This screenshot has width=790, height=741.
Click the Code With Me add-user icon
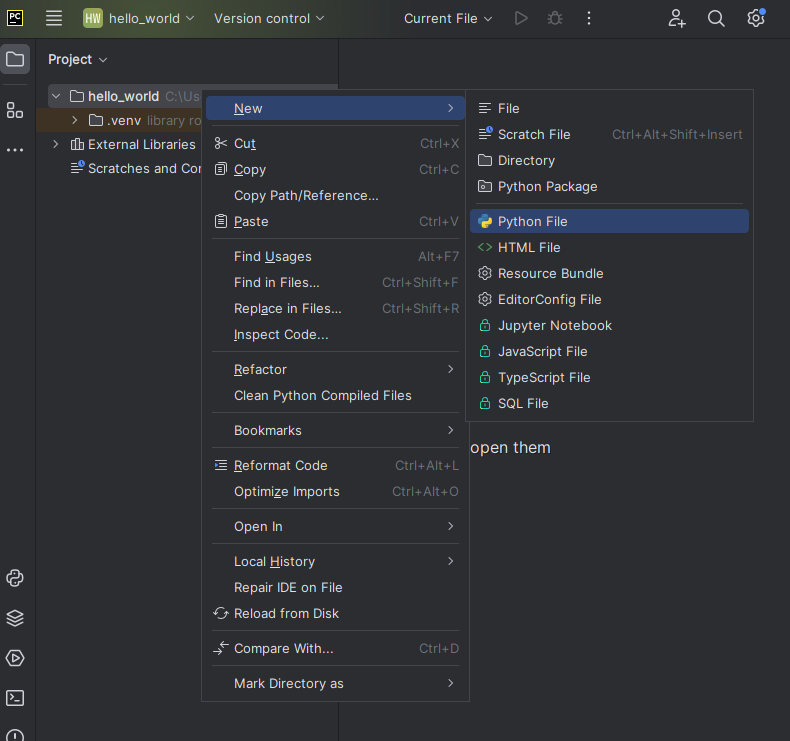(677, 18)
